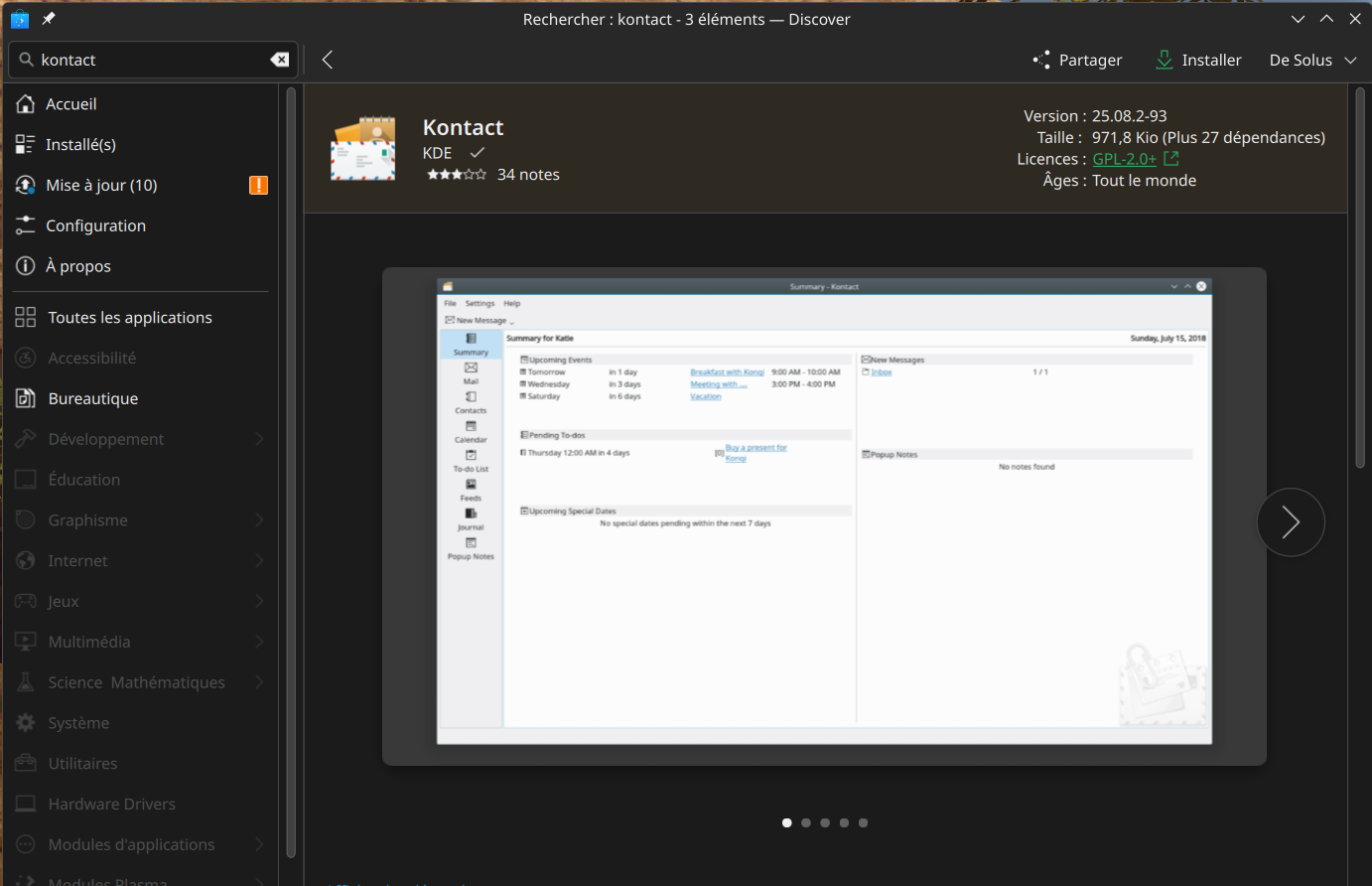Screen dimensions: 1372x886
Task: Click the back arrow in toolbar
Action: (x=328, y=60)
